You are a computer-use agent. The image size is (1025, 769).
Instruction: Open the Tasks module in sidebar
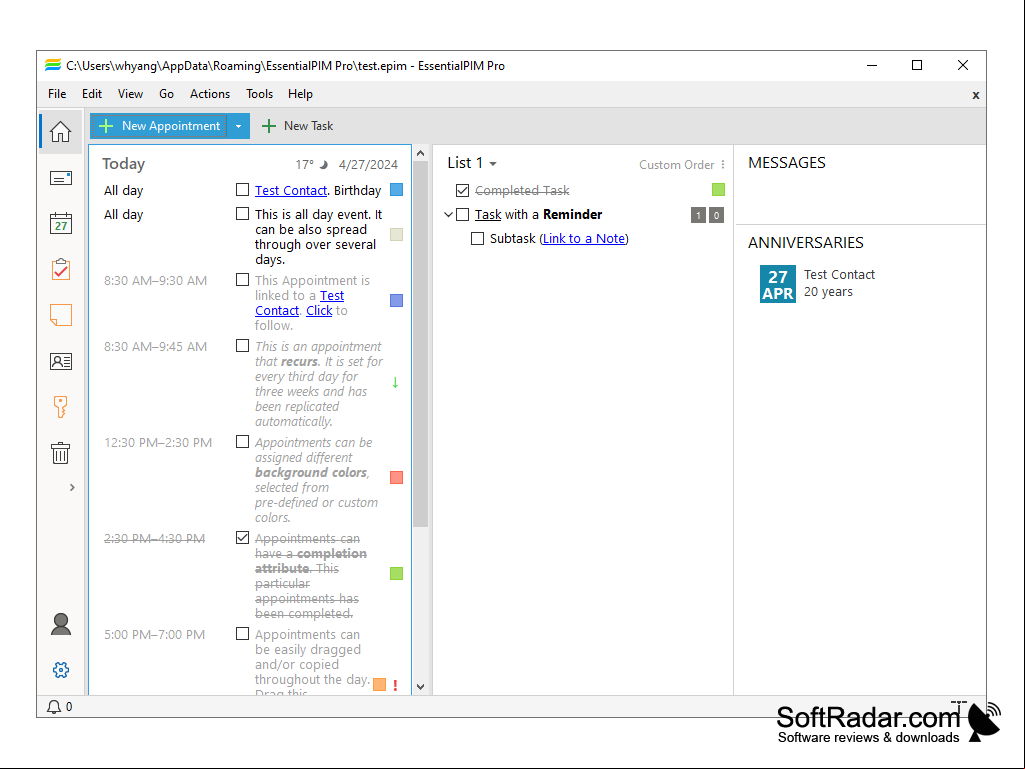click(x=61, y=269)
